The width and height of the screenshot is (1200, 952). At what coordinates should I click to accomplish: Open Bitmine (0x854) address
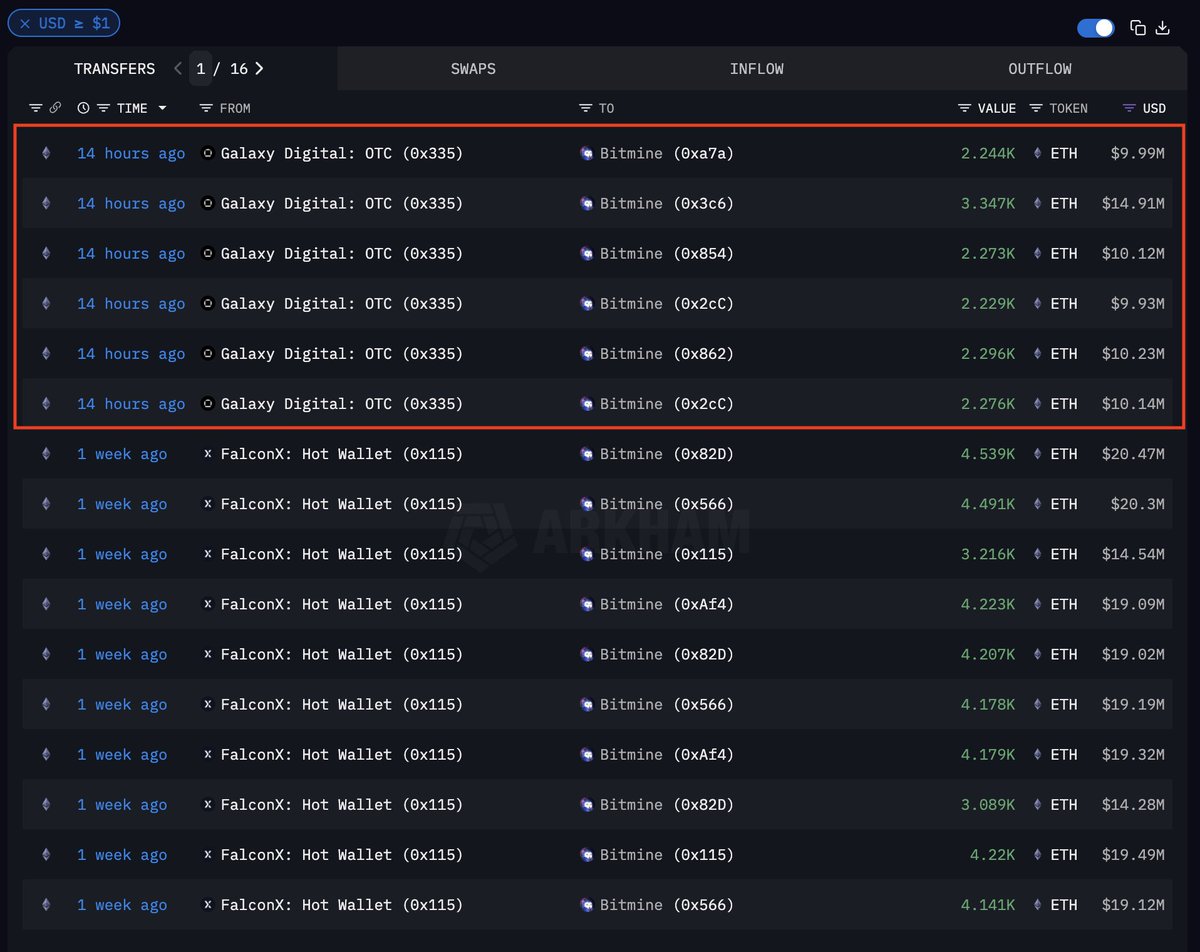pos(667,253)
